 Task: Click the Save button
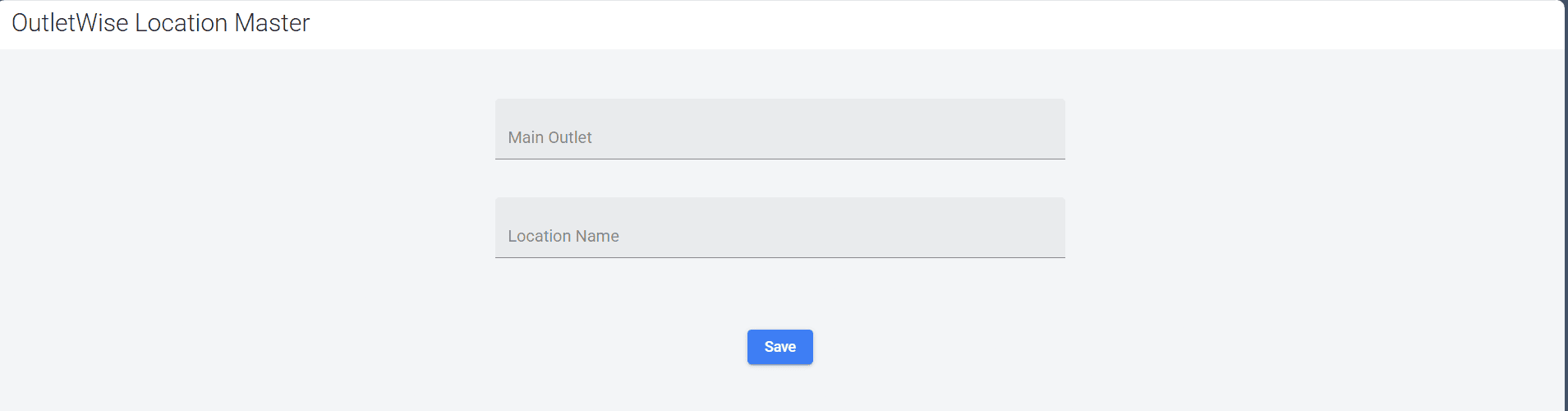tap(779, 347)
